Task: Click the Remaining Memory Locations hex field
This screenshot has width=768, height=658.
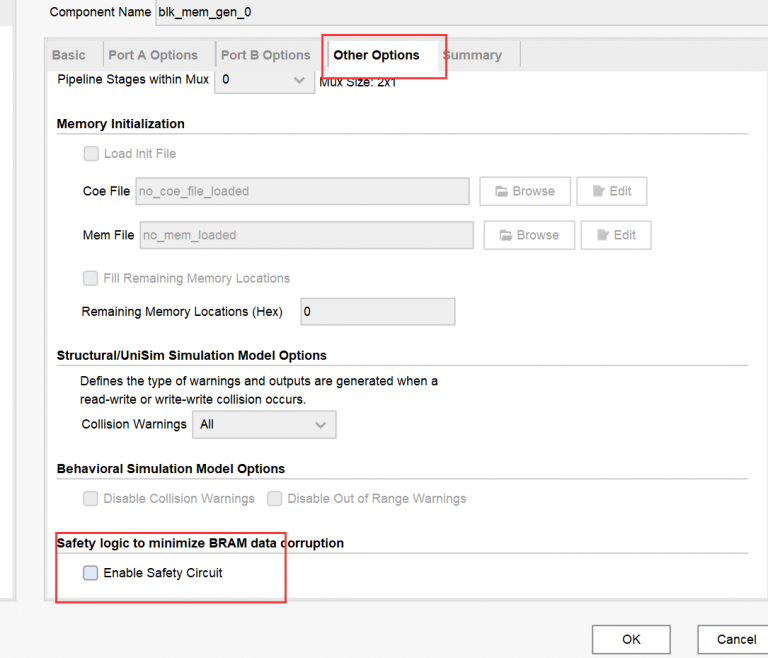Action: pos(377,312)
